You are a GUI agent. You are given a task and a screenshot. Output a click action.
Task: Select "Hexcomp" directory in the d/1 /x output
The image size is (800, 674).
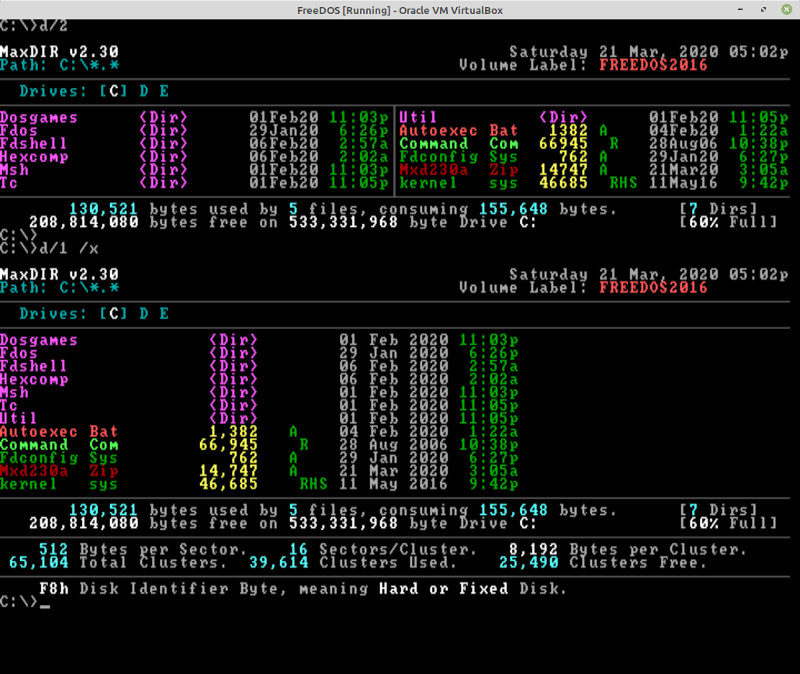(x=34, y=379)
